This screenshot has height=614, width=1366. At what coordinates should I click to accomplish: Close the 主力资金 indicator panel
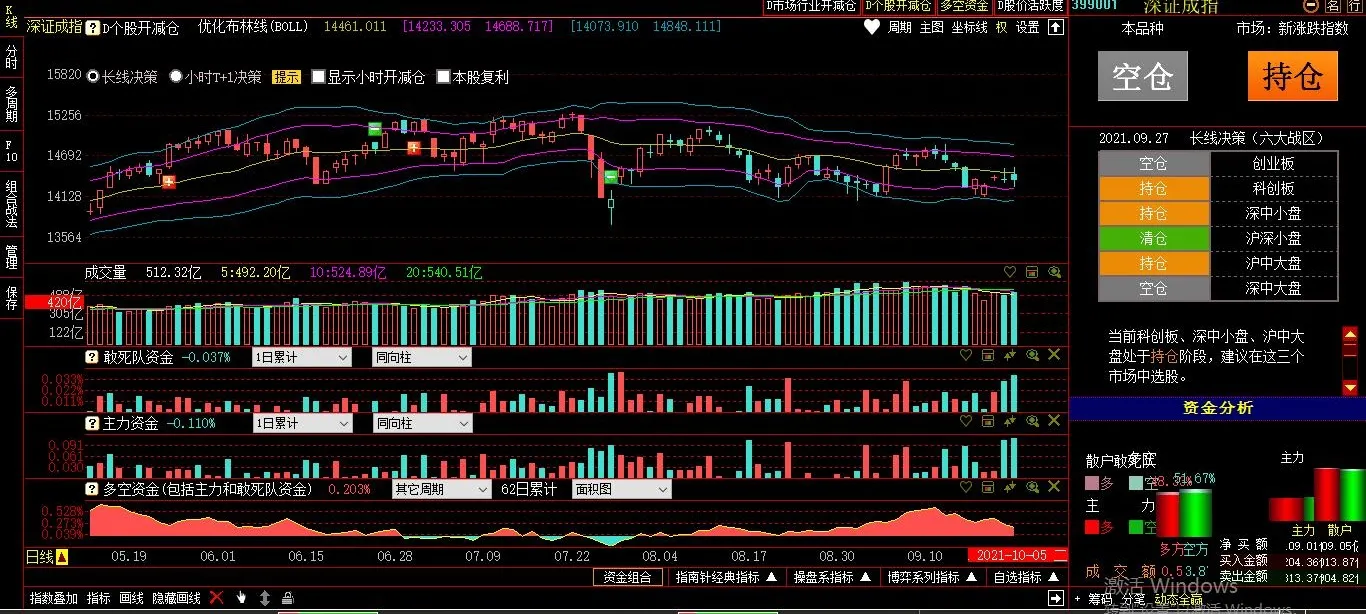(x=1054, y=421)
